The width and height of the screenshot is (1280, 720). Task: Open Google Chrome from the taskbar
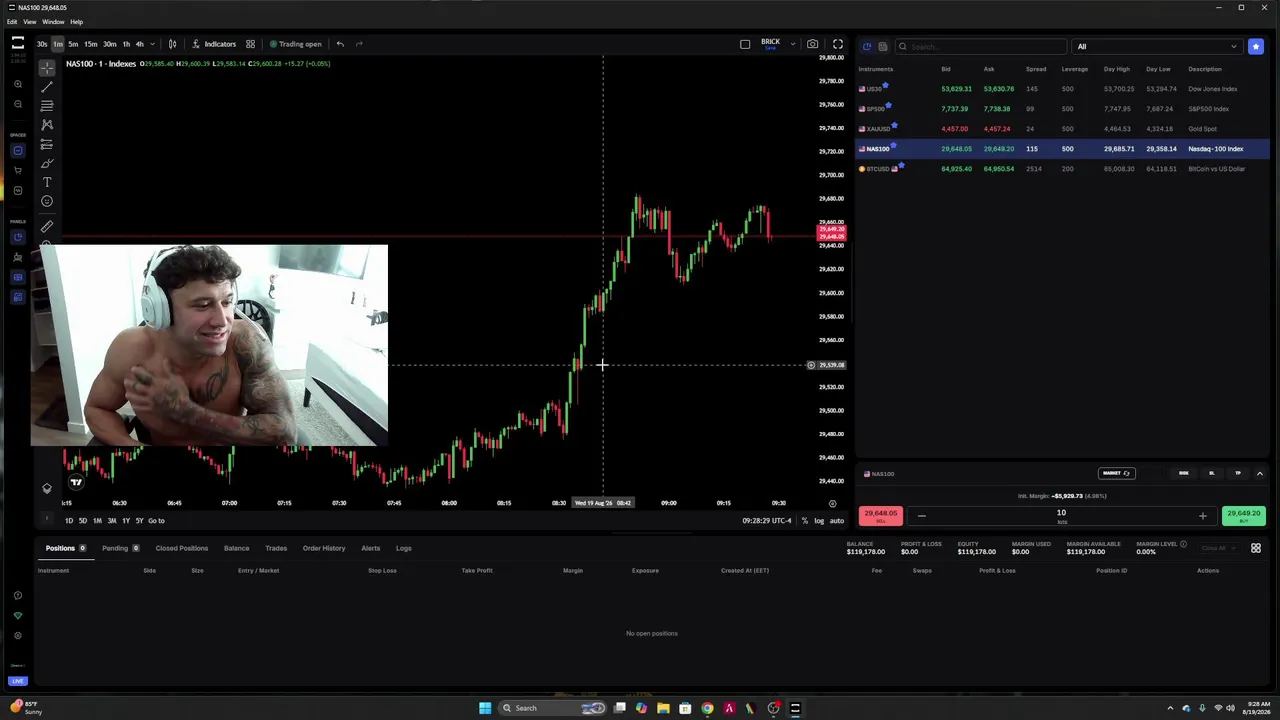click(x=707, y=708)
